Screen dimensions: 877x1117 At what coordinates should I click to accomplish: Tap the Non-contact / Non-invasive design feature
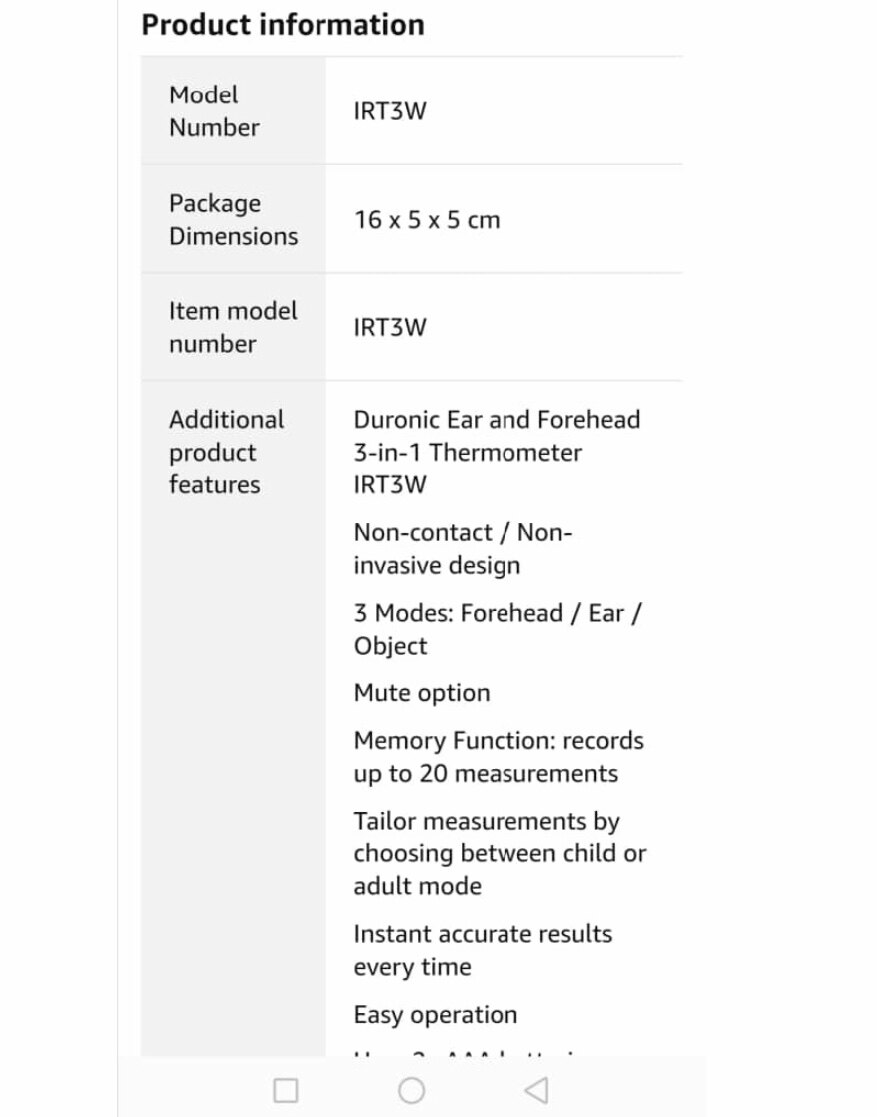coord(463,549)
